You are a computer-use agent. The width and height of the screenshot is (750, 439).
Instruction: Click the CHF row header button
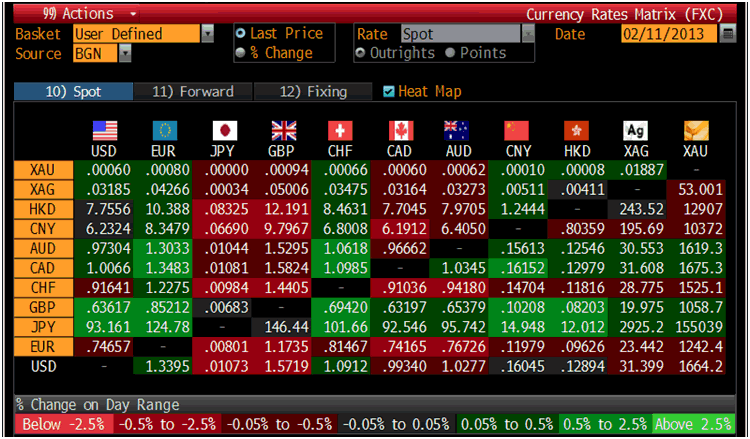point(43,287)
